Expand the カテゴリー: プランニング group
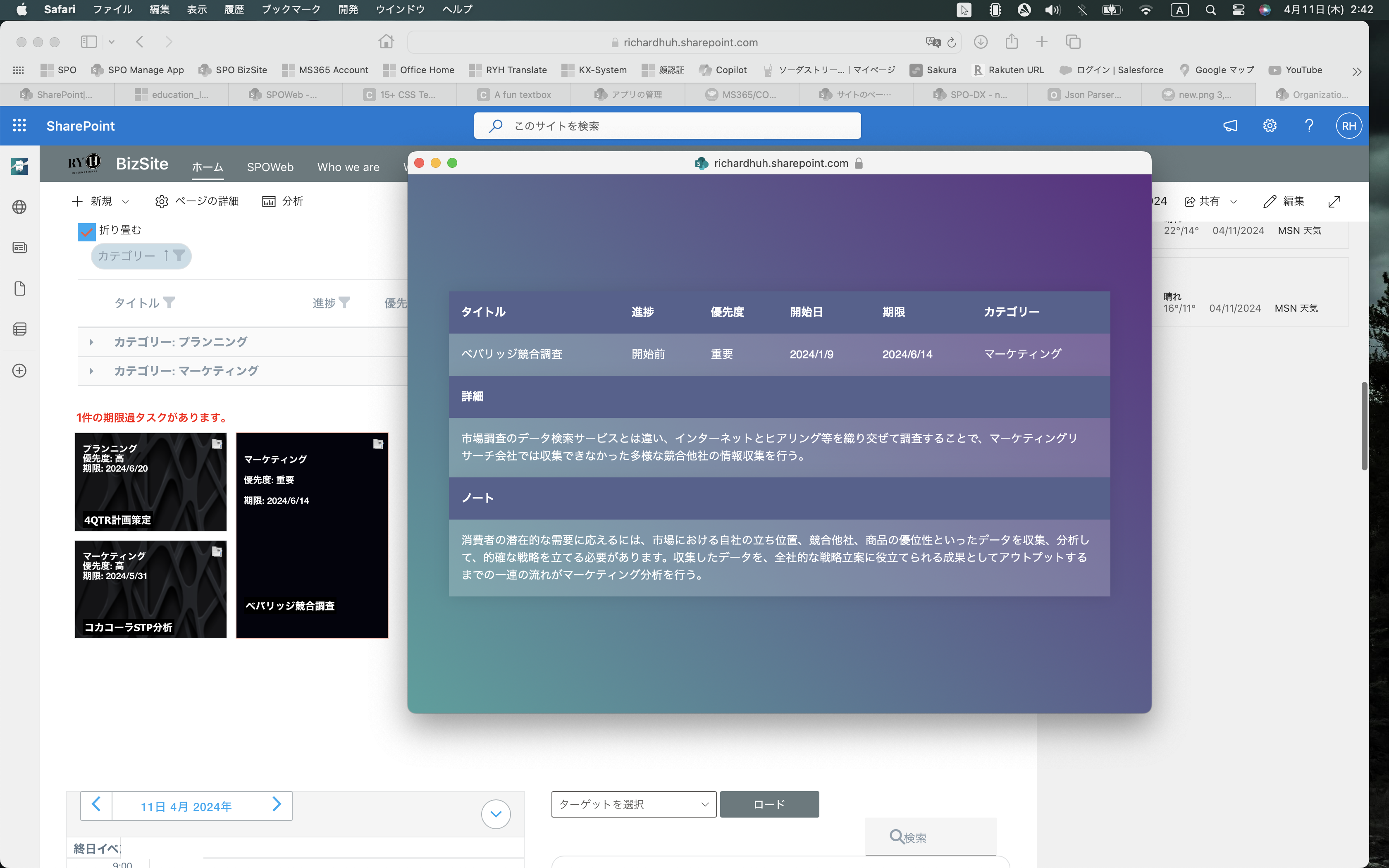 (91, 342)
